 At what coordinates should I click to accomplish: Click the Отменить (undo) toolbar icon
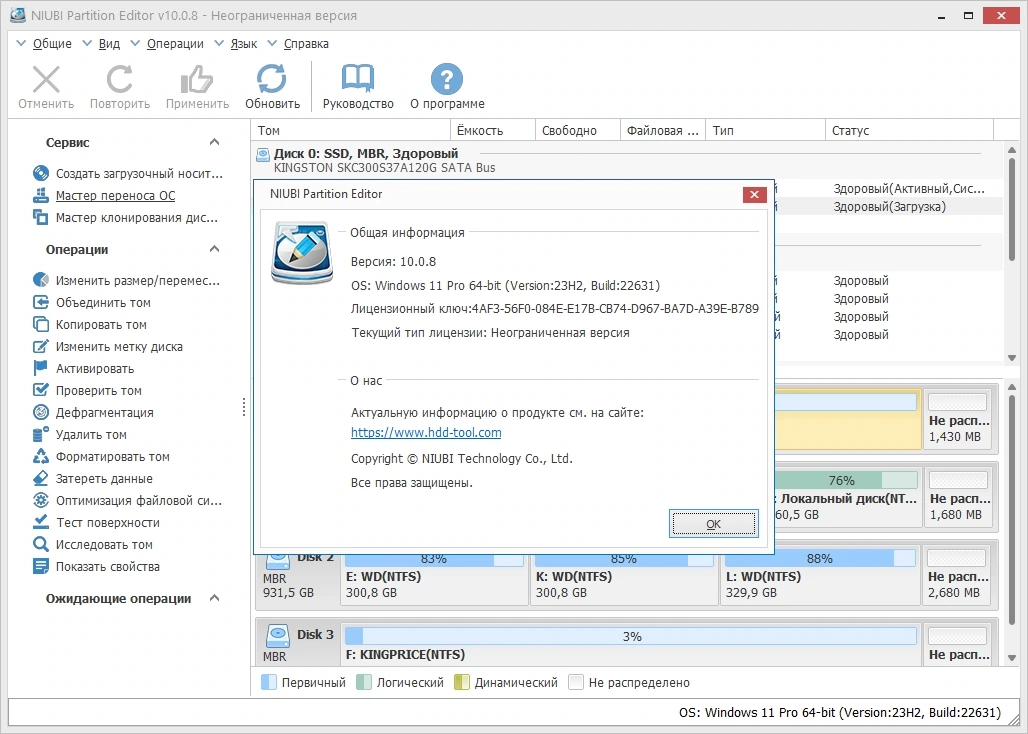[46, 79]
